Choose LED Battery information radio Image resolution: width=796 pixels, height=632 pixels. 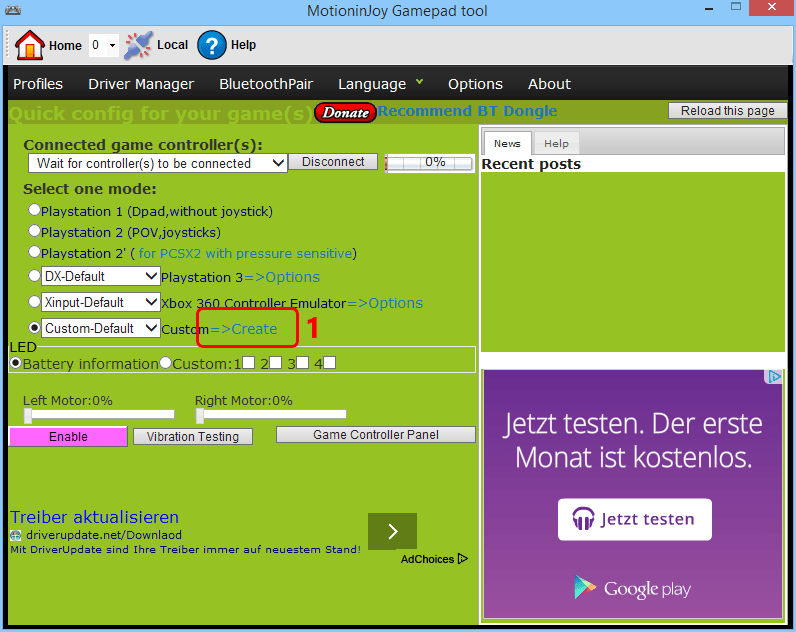[16, 363]
